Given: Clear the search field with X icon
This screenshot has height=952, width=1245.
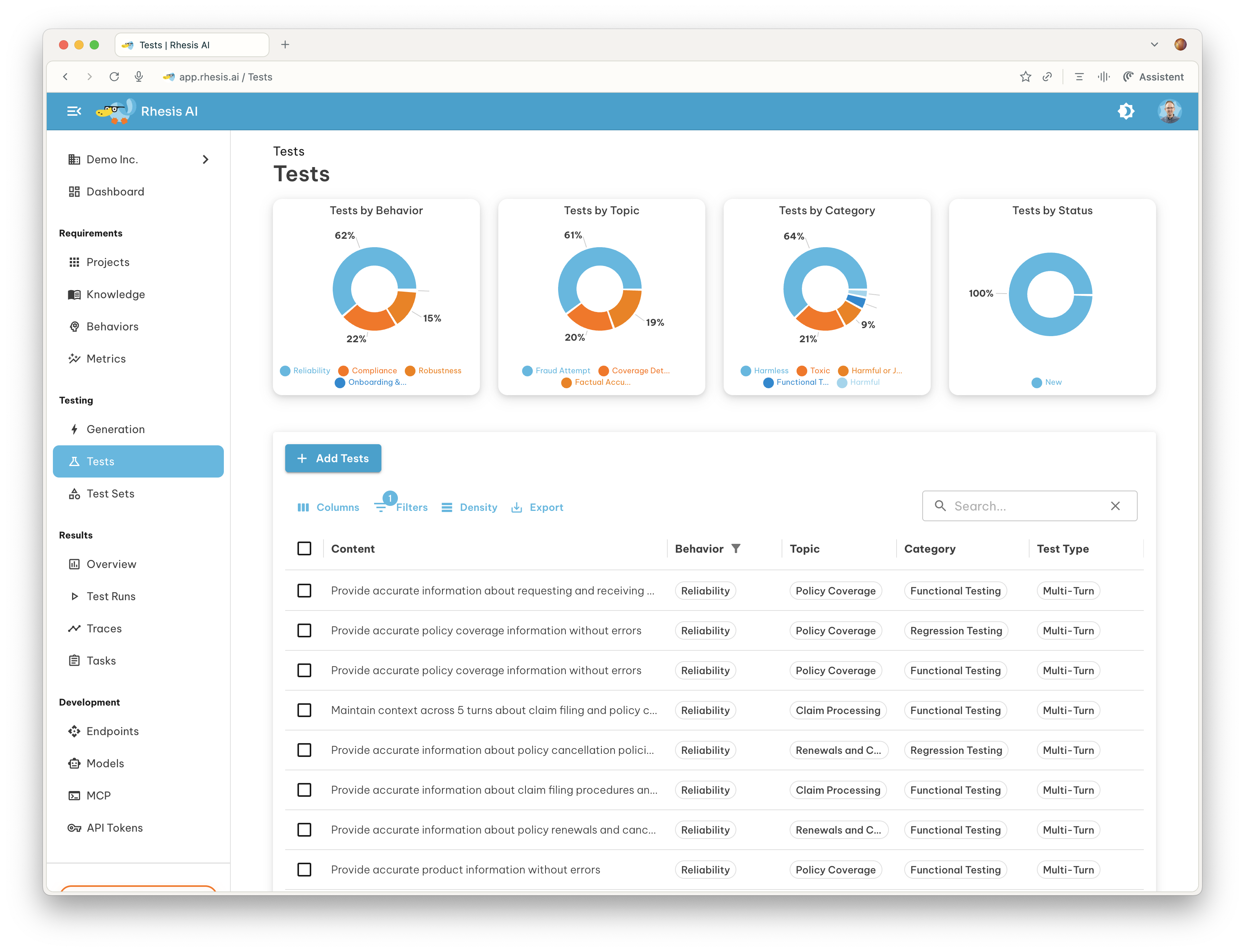Looking at the screenshot, I should click(1115, 506).
